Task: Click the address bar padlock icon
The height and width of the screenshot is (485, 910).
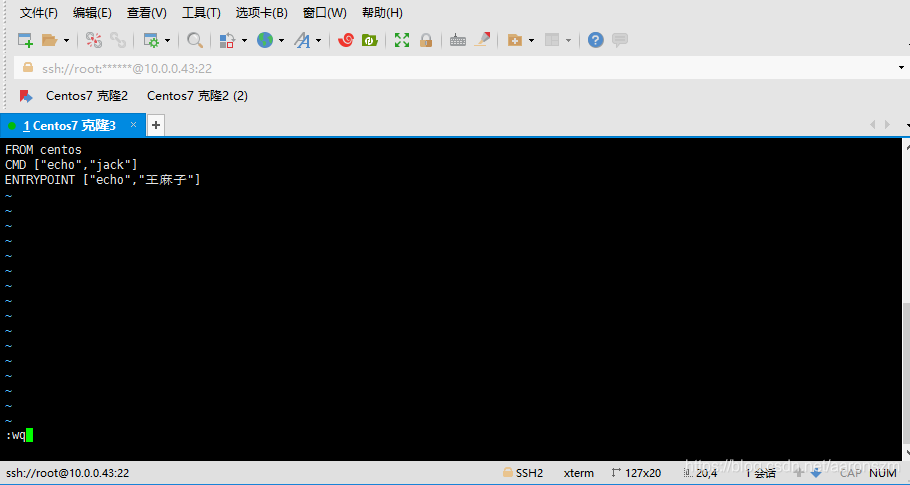Action: coord(27,68)
